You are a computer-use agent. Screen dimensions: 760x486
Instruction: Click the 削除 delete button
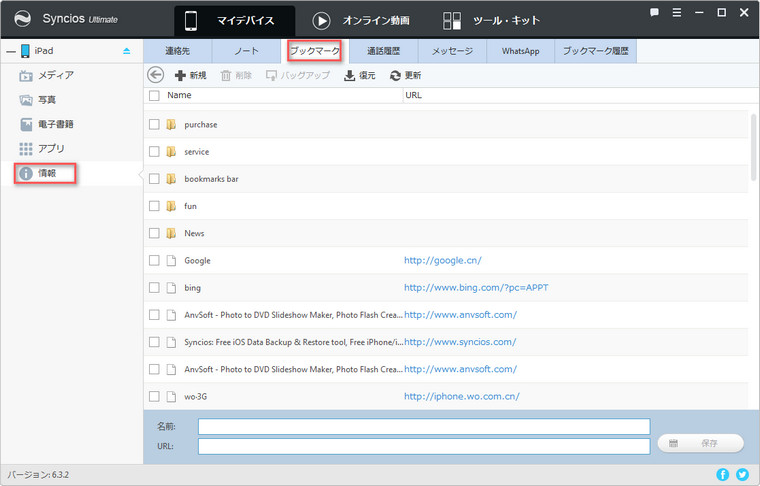point(236,76)
